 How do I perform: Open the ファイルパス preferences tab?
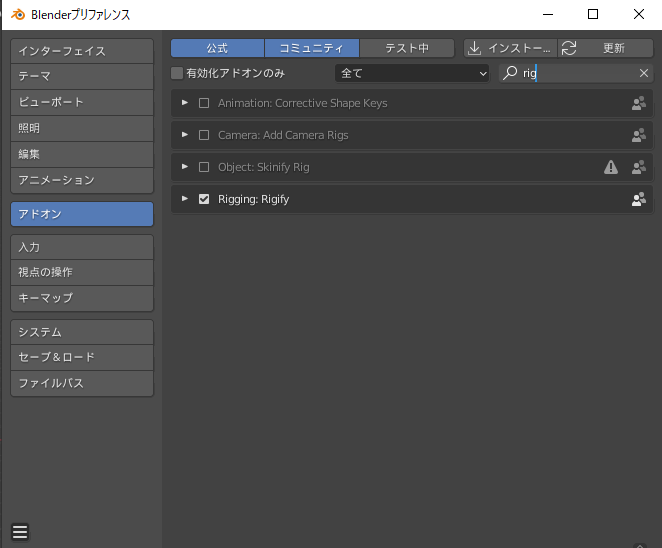click(x=82, y=383)
